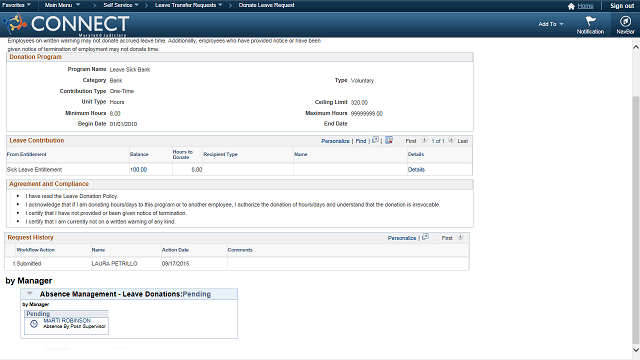The height and width of the screenshot is (360, 640).
Task: Select the '01/01/2010' begin date value
Action: [123, 124]
